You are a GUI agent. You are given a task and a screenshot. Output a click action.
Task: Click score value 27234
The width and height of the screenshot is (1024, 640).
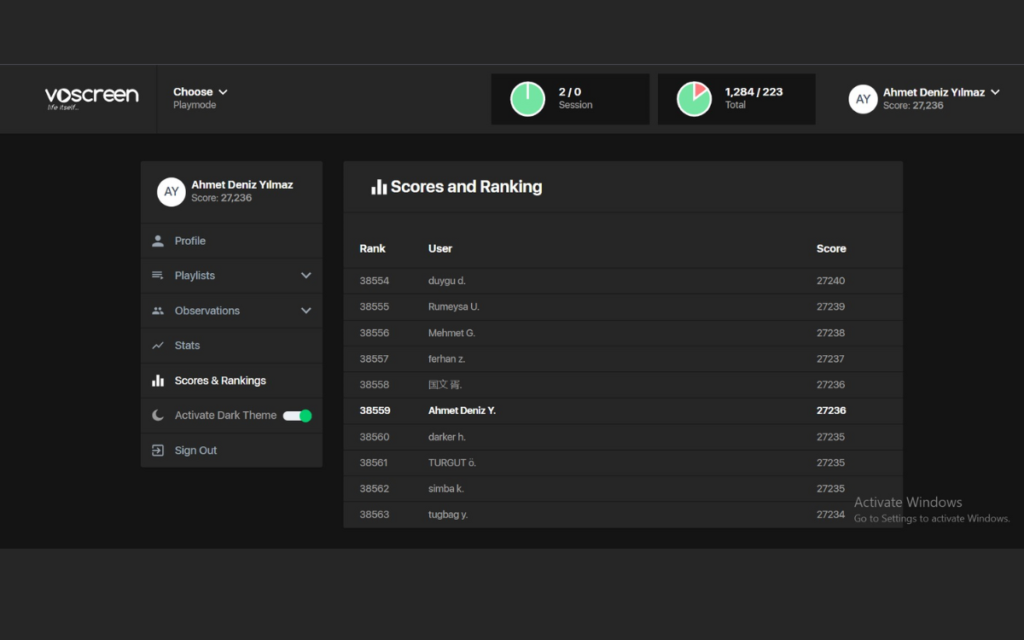[831, 515]
